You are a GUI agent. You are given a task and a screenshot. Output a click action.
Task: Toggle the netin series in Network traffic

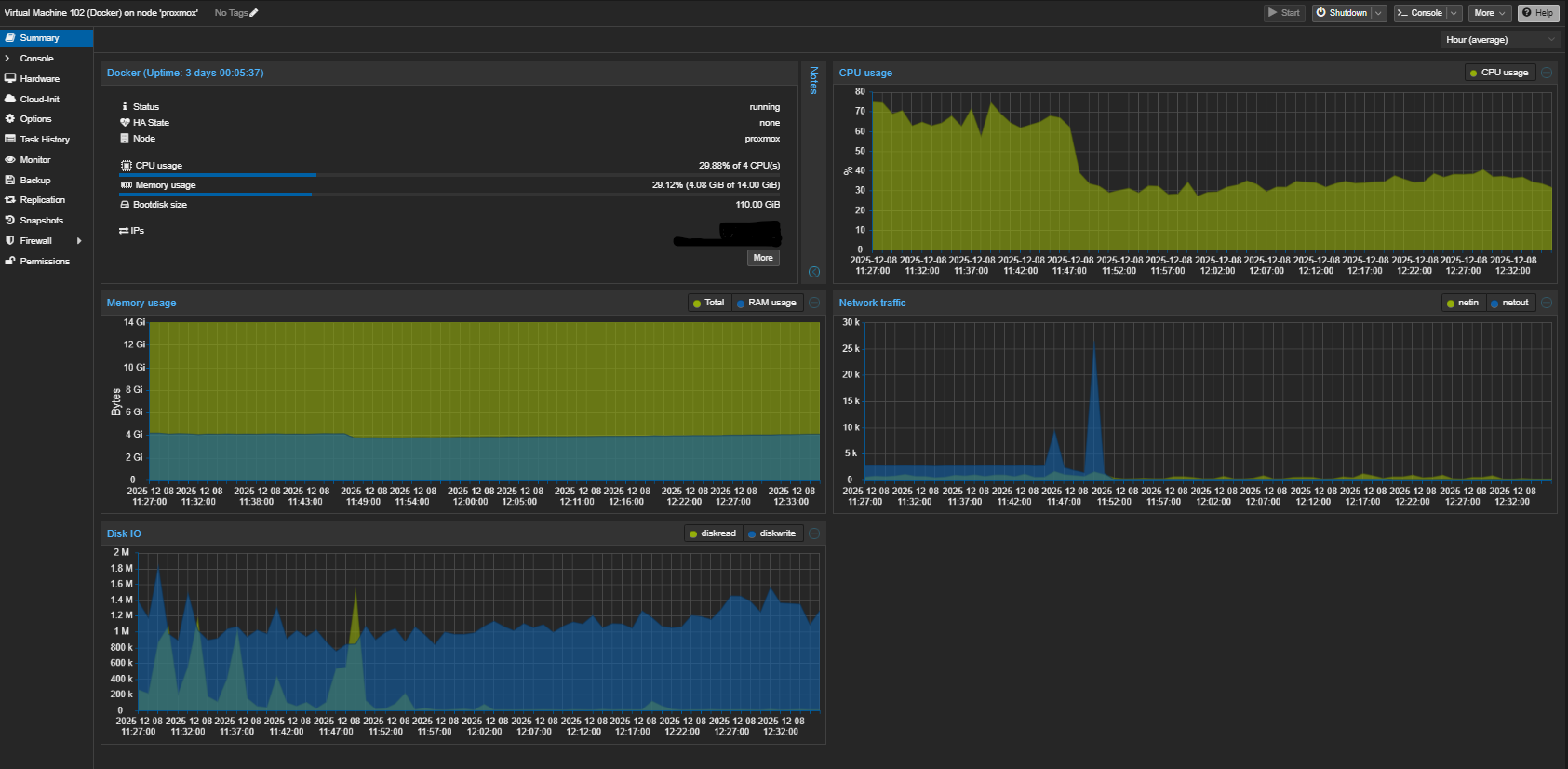pos(1463,303)
